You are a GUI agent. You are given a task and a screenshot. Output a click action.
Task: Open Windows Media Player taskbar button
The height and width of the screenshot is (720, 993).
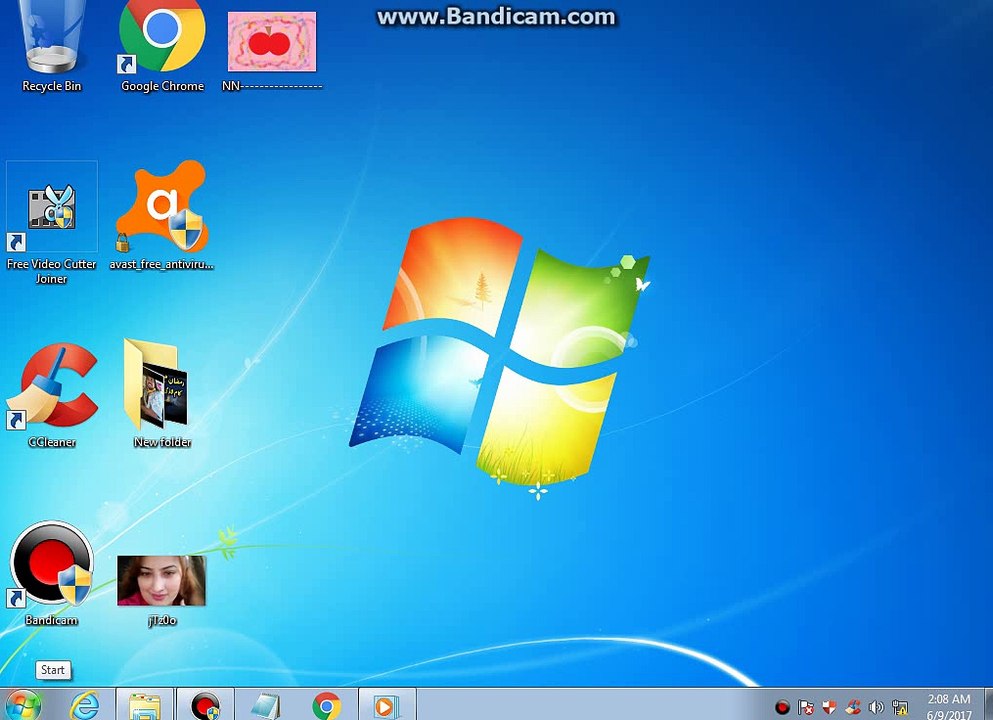[387, 705]
